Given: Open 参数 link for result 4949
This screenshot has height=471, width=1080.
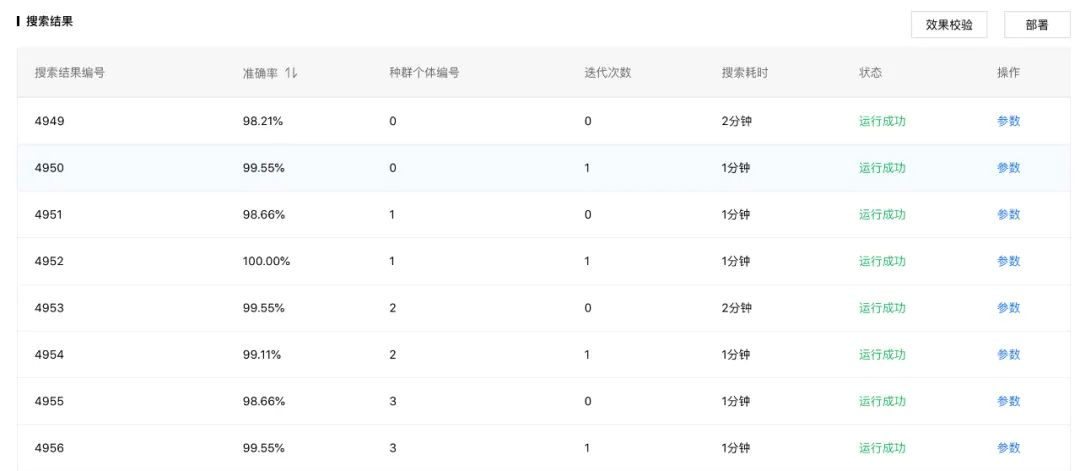Looking at the screenshot, I should [1008, 121].
